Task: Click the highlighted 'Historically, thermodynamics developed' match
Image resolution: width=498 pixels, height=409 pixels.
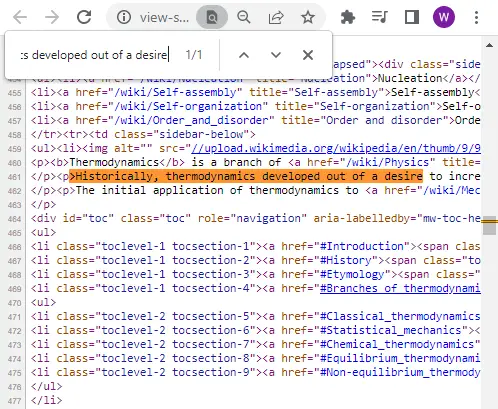Action: coord(246,176)
